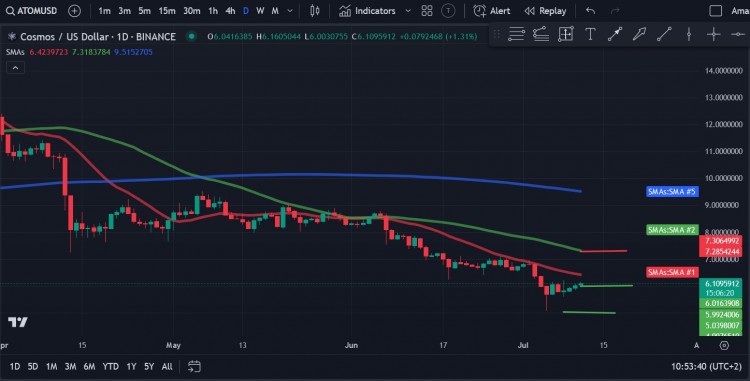Create a new Alert
Image resolution: width=750 pixels, height=381 pixels.
(x=491, y=11)
